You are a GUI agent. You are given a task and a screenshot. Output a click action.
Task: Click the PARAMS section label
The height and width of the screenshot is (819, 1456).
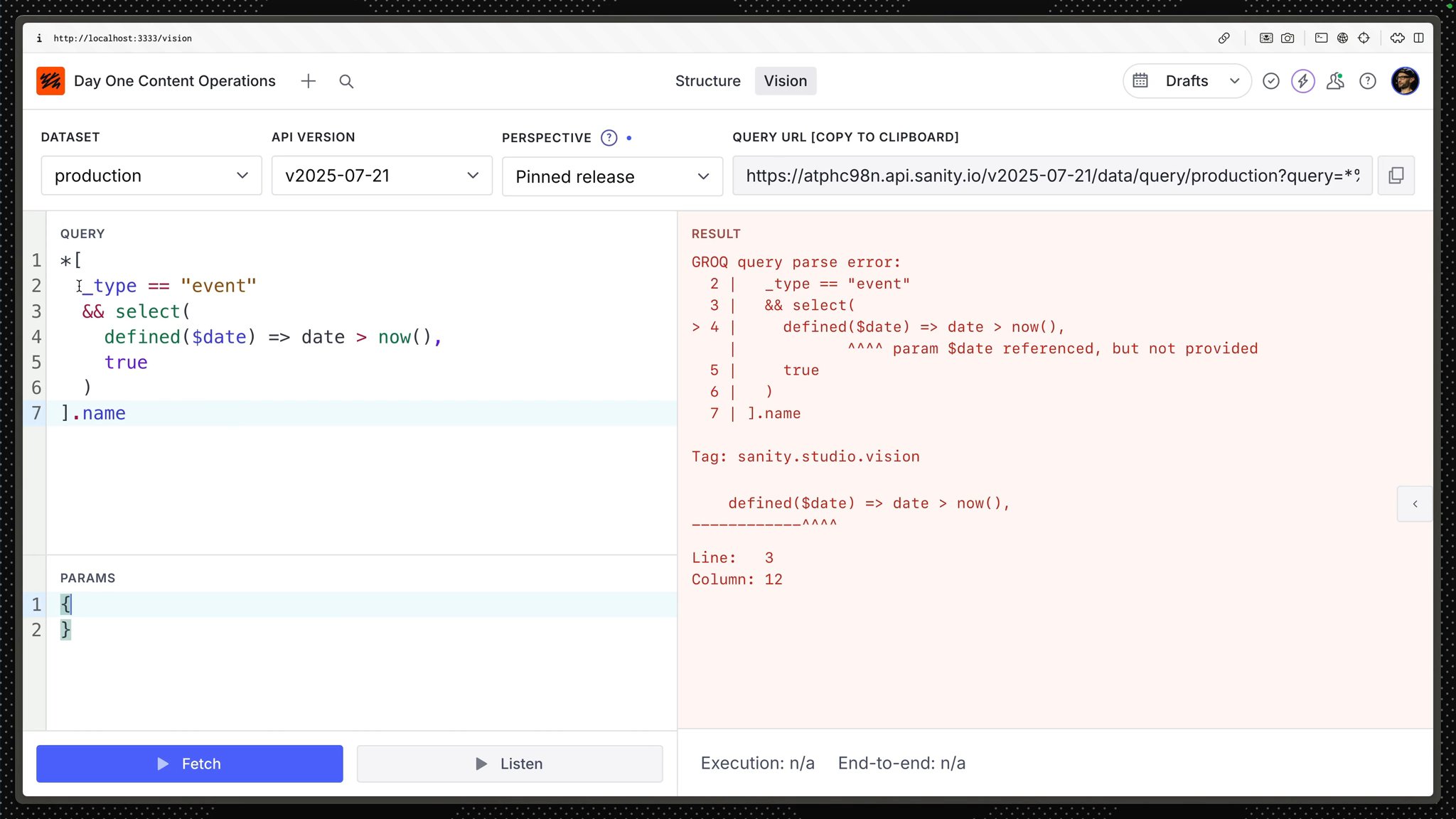87,578
